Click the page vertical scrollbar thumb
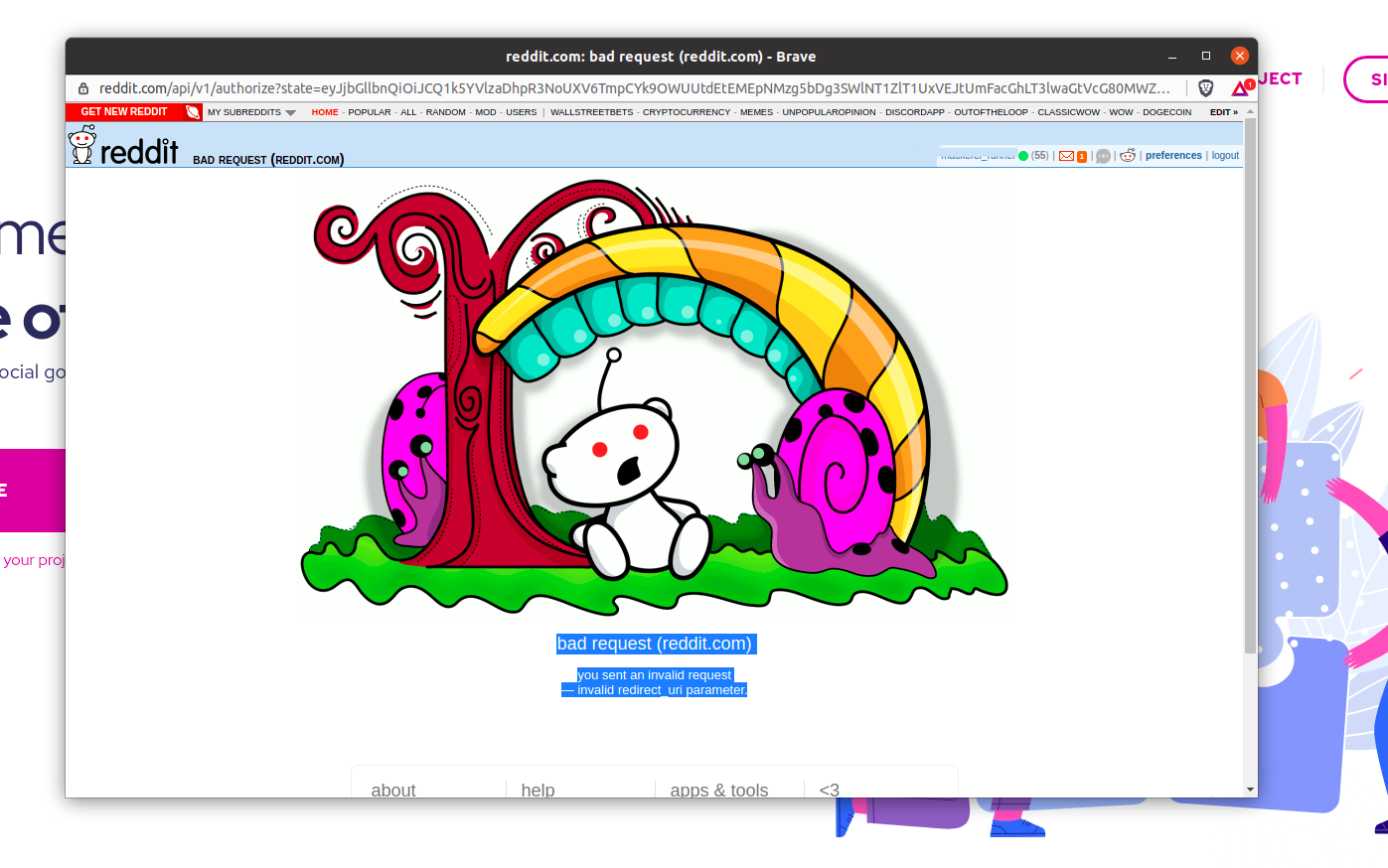 pyautogui.click(x=1250, y=385)
